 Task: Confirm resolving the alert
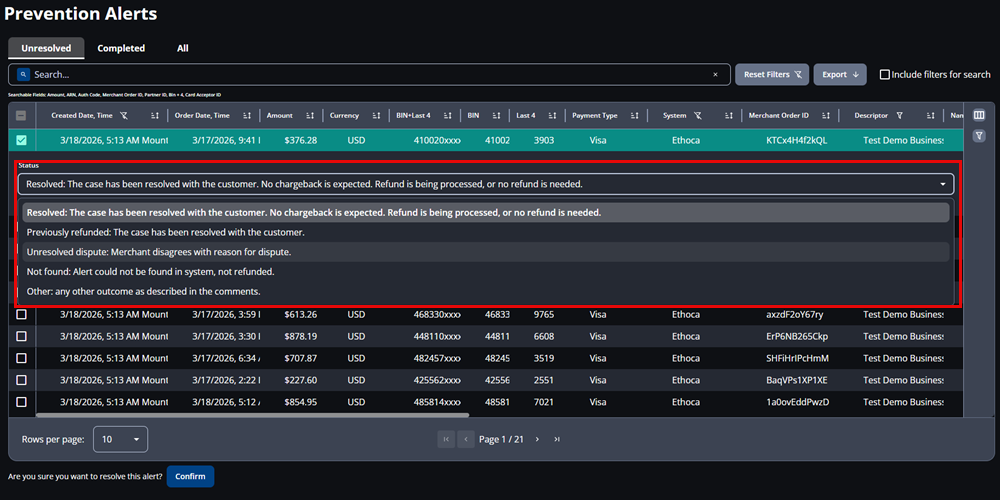pos(190,476)
